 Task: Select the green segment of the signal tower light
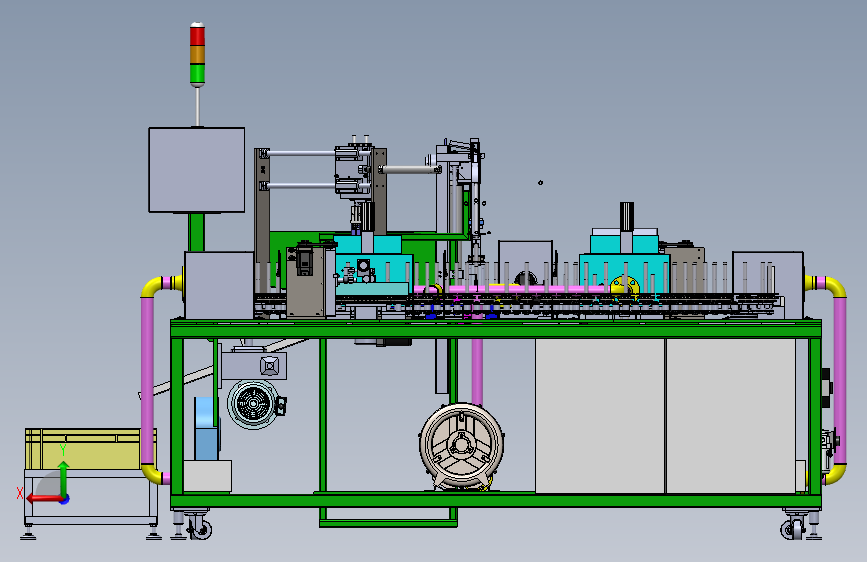coord(197,74)
